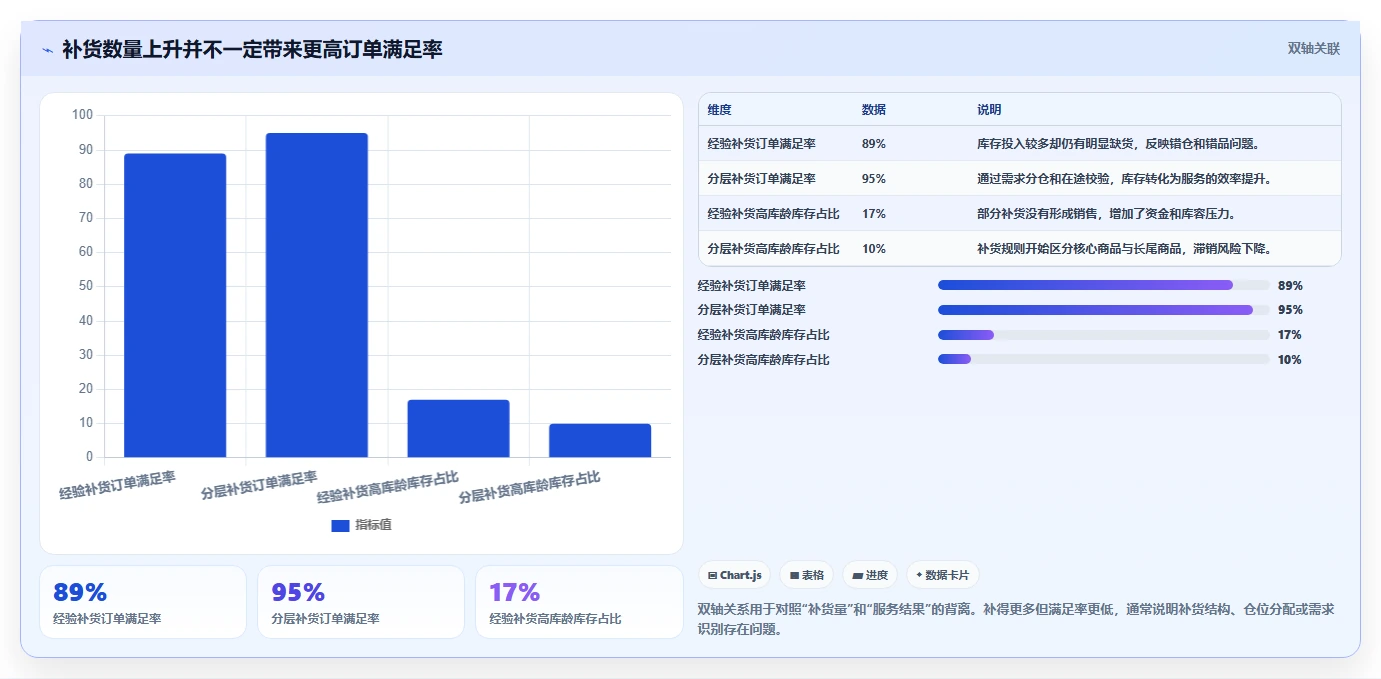1381x679 pixels.
Task: Click the y-axis tick value 50
Action: [86, 286]
